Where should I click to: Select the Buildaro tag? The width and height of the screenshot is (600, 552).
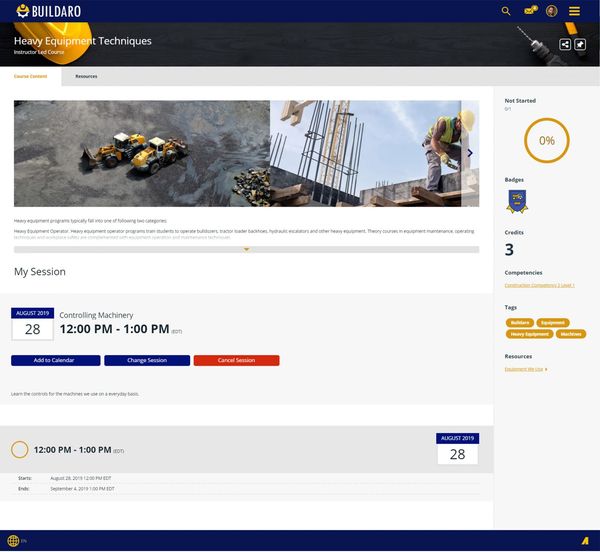click(520, 323)
